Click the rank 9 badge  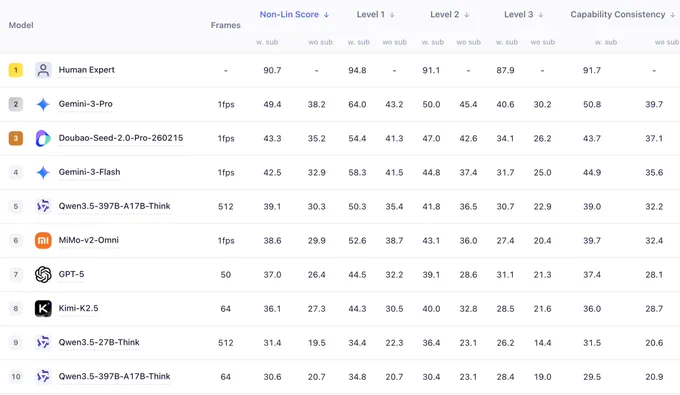pyautogui.click(x=16, y=343)
